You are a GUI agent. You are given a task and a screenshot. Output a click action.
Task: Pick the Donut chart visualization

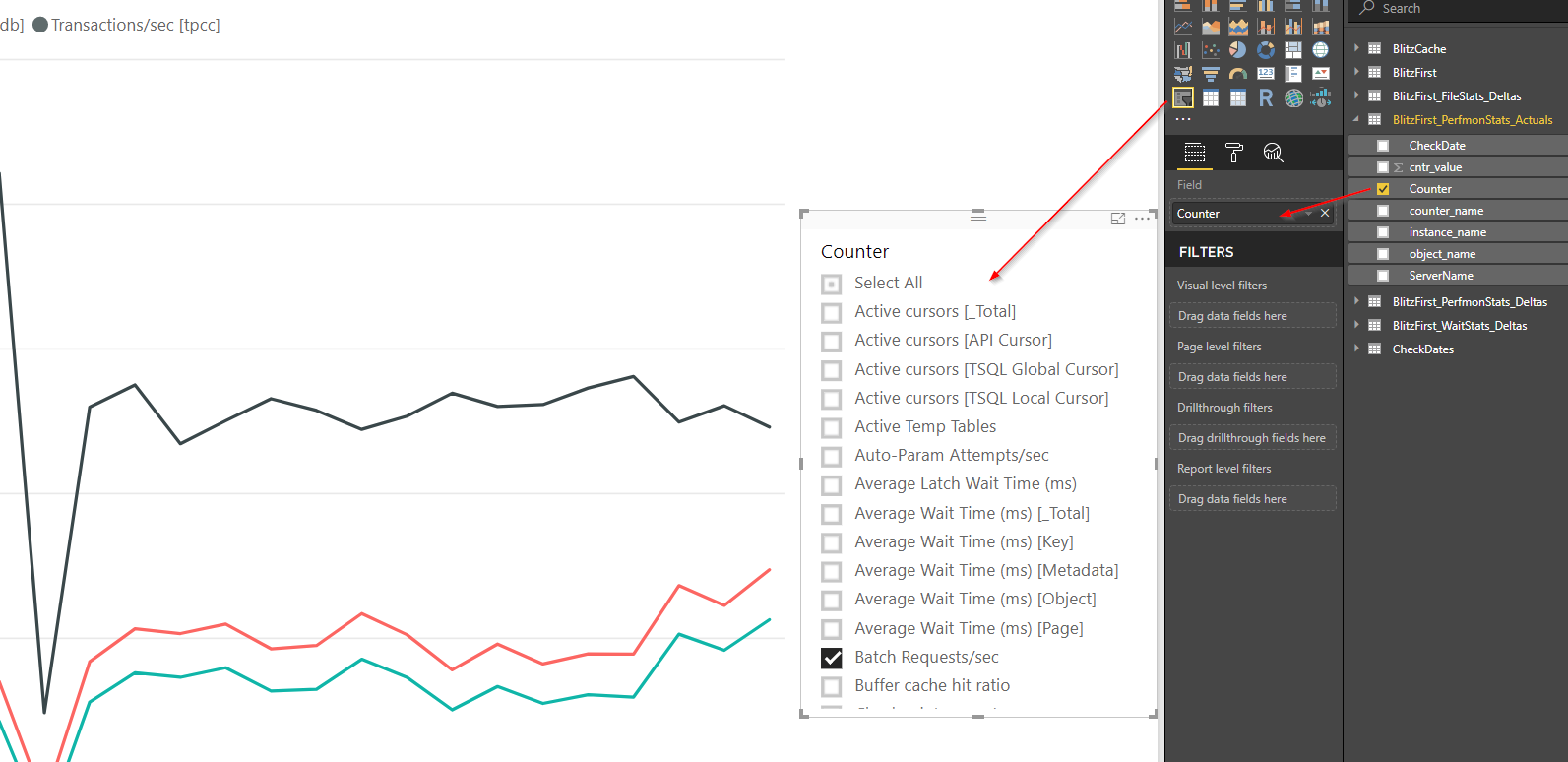point(1266,50)
